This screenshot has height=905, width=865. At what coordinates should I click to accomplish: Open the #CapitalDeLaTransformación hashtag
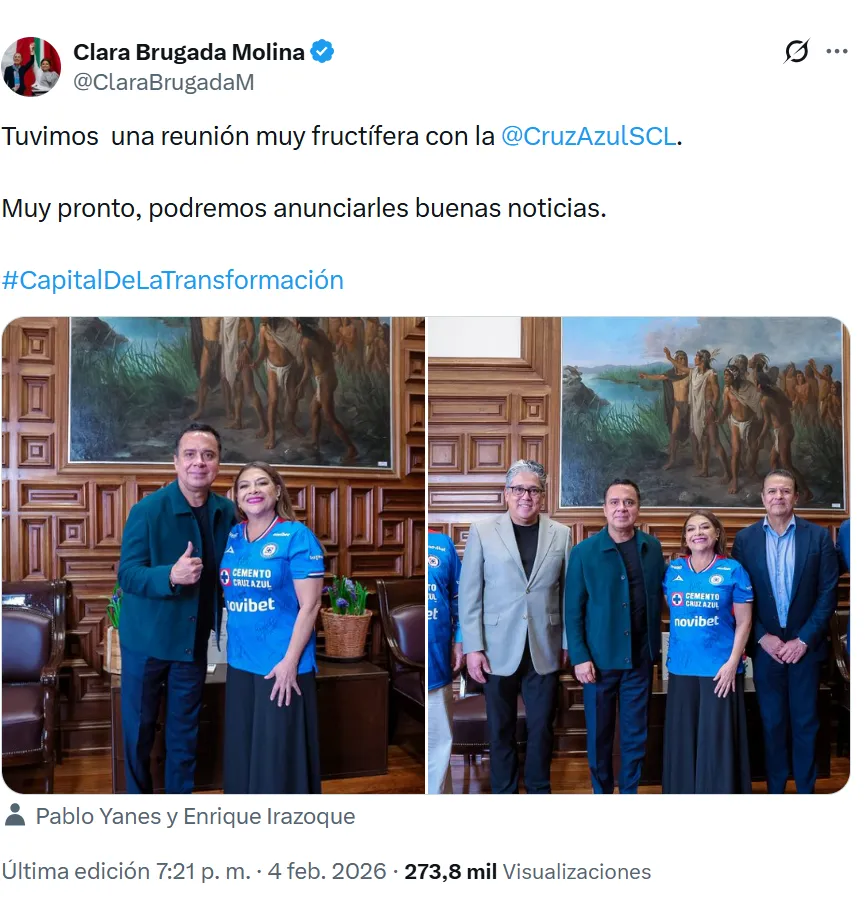tap(173, 281)
